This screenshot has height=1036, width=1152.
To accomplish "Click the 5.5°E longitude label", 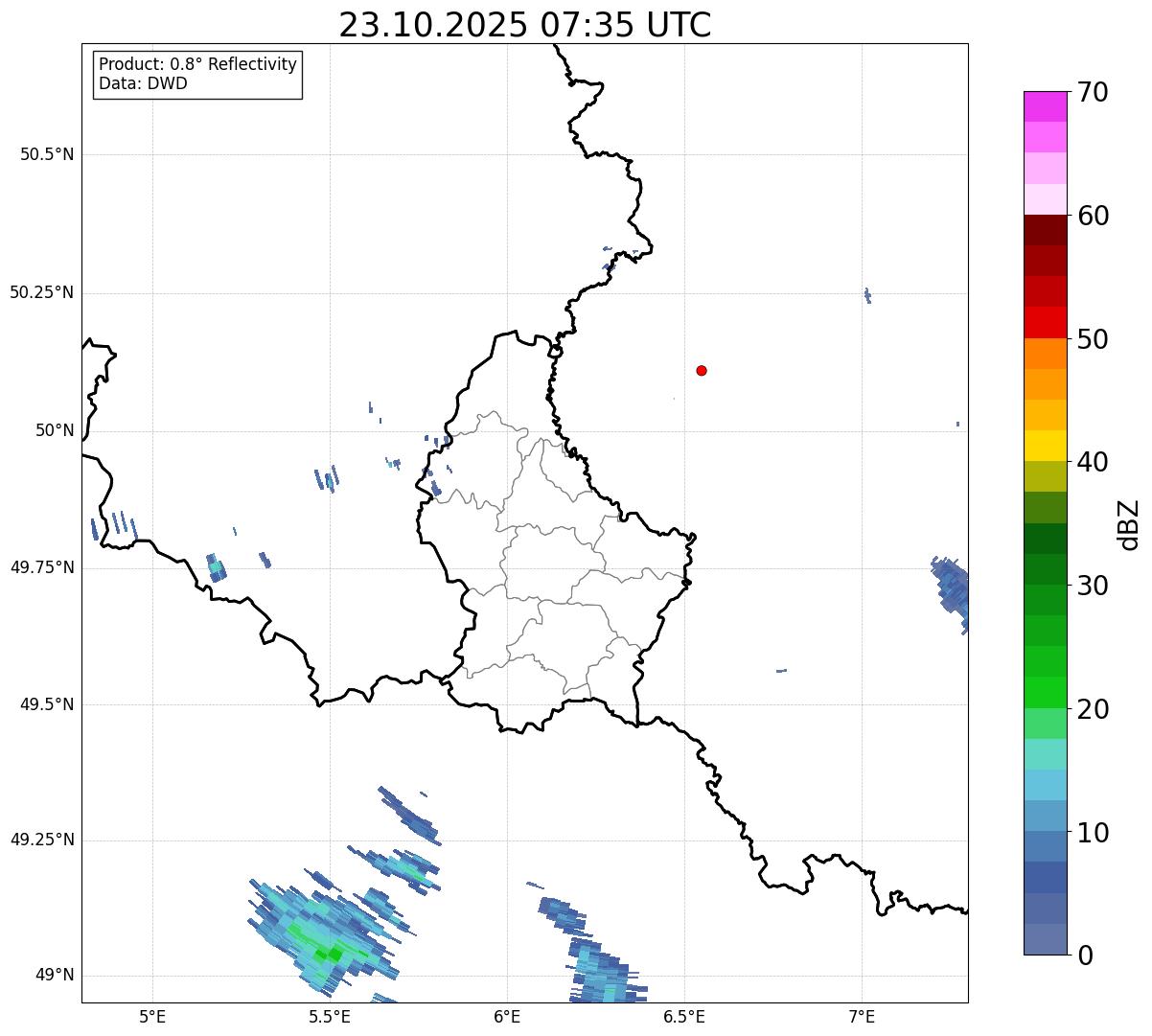I will pyautogui.click(x=330, y=1017).
